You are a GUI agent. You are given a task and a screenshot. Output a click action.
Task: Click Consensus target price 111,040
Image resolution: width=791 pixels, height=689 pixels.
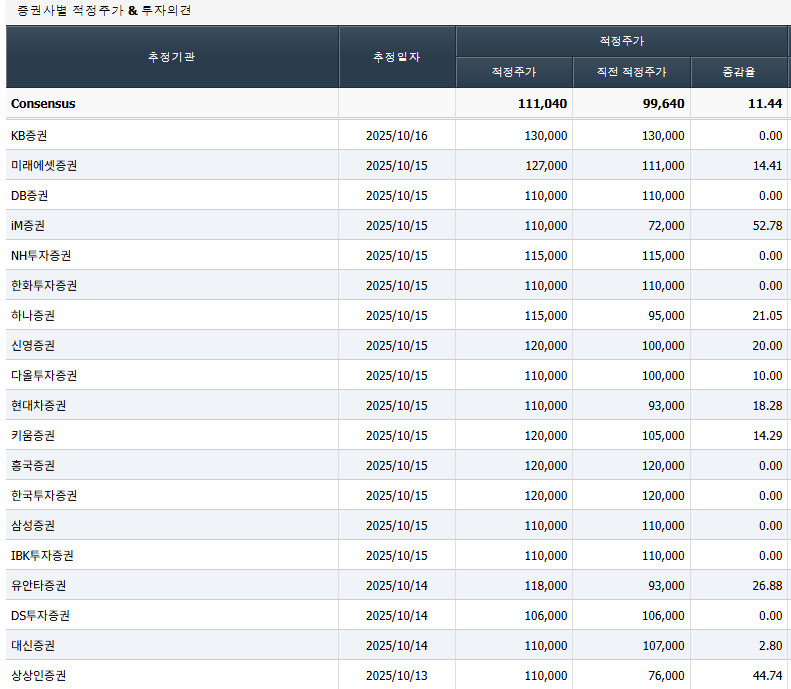pyautogui.click(x=542, y=104)
